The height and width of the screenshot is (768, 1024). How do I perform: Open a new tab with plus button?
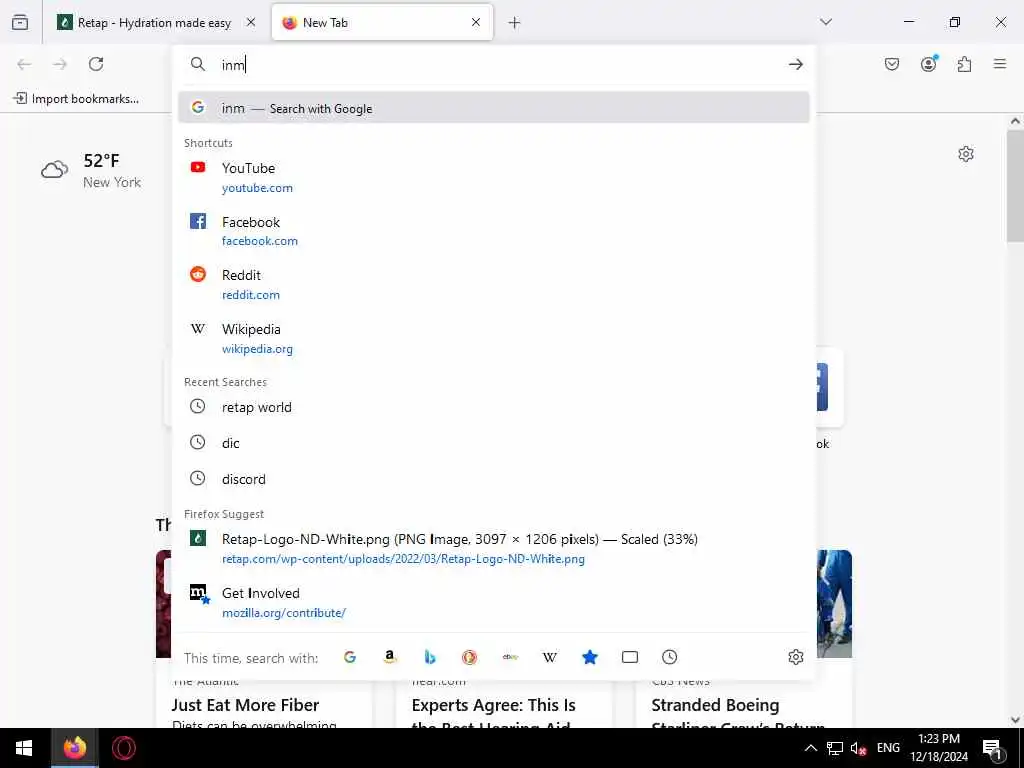(515, 23)
